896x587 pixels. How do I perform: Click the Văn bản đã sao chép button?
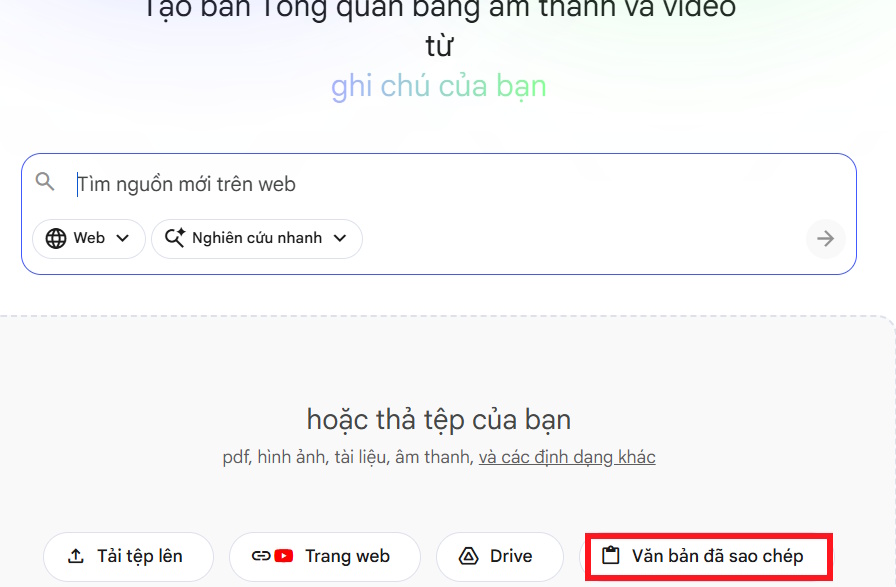pos(709,556)
